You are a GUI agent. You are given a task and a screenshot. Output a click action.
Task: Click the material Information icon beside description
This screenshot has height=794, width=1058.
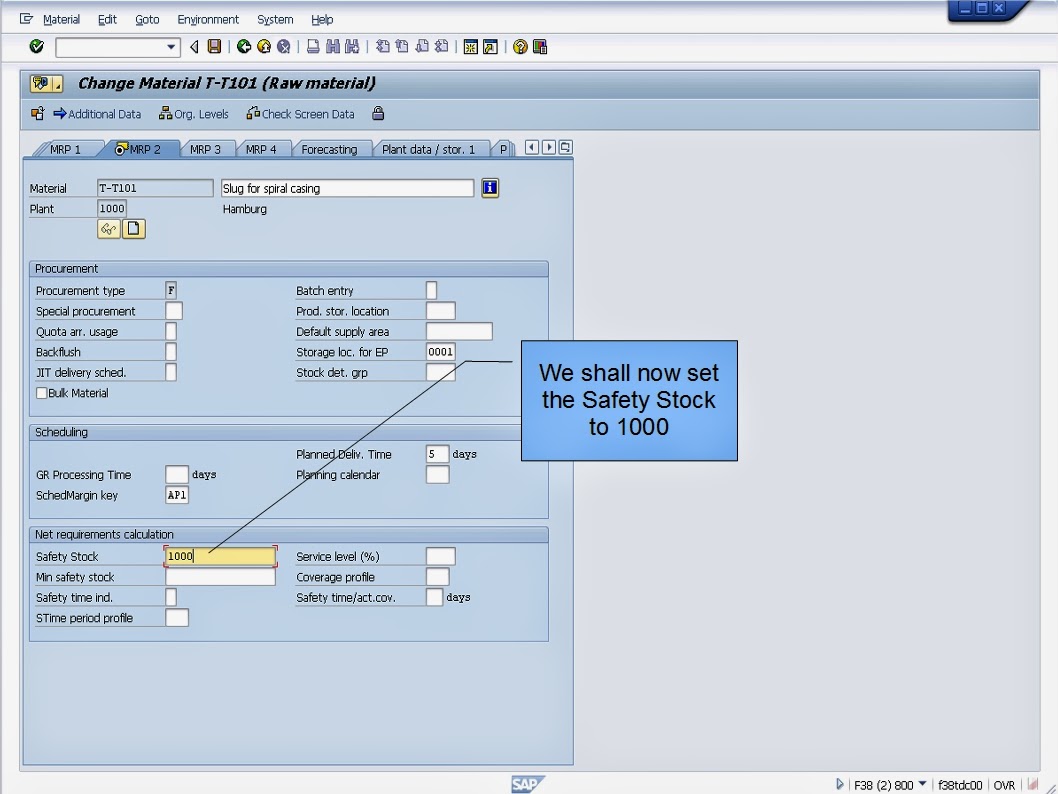coord(490,188)
